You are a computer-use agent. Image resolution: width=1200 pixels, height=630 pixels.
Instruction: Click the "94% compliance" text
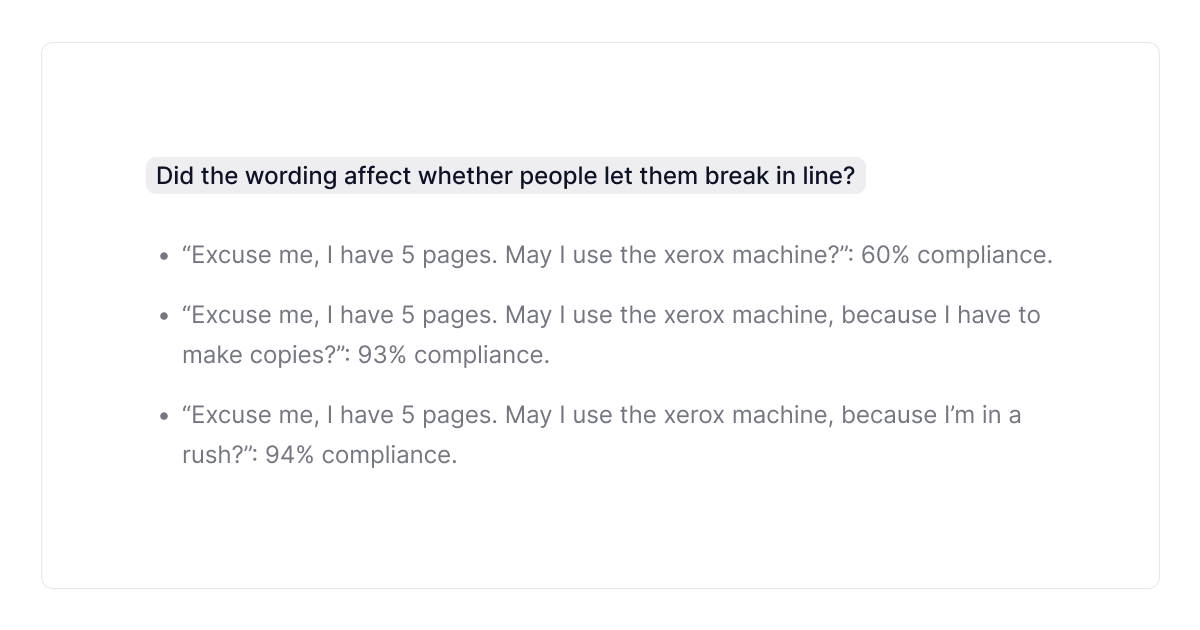(361, 455)
